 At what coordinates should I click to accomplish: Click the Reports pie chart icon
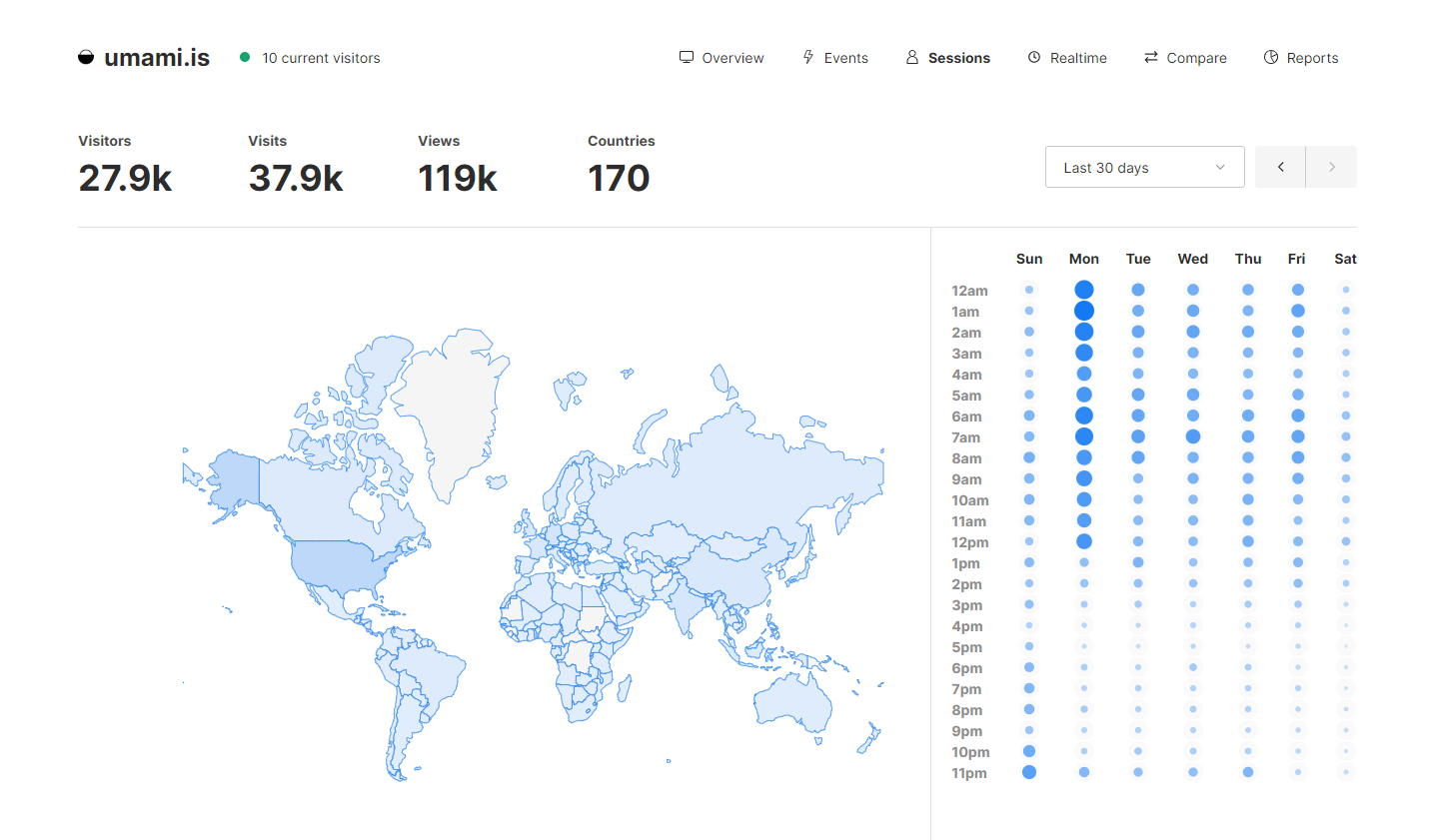tap(1271, 58)
